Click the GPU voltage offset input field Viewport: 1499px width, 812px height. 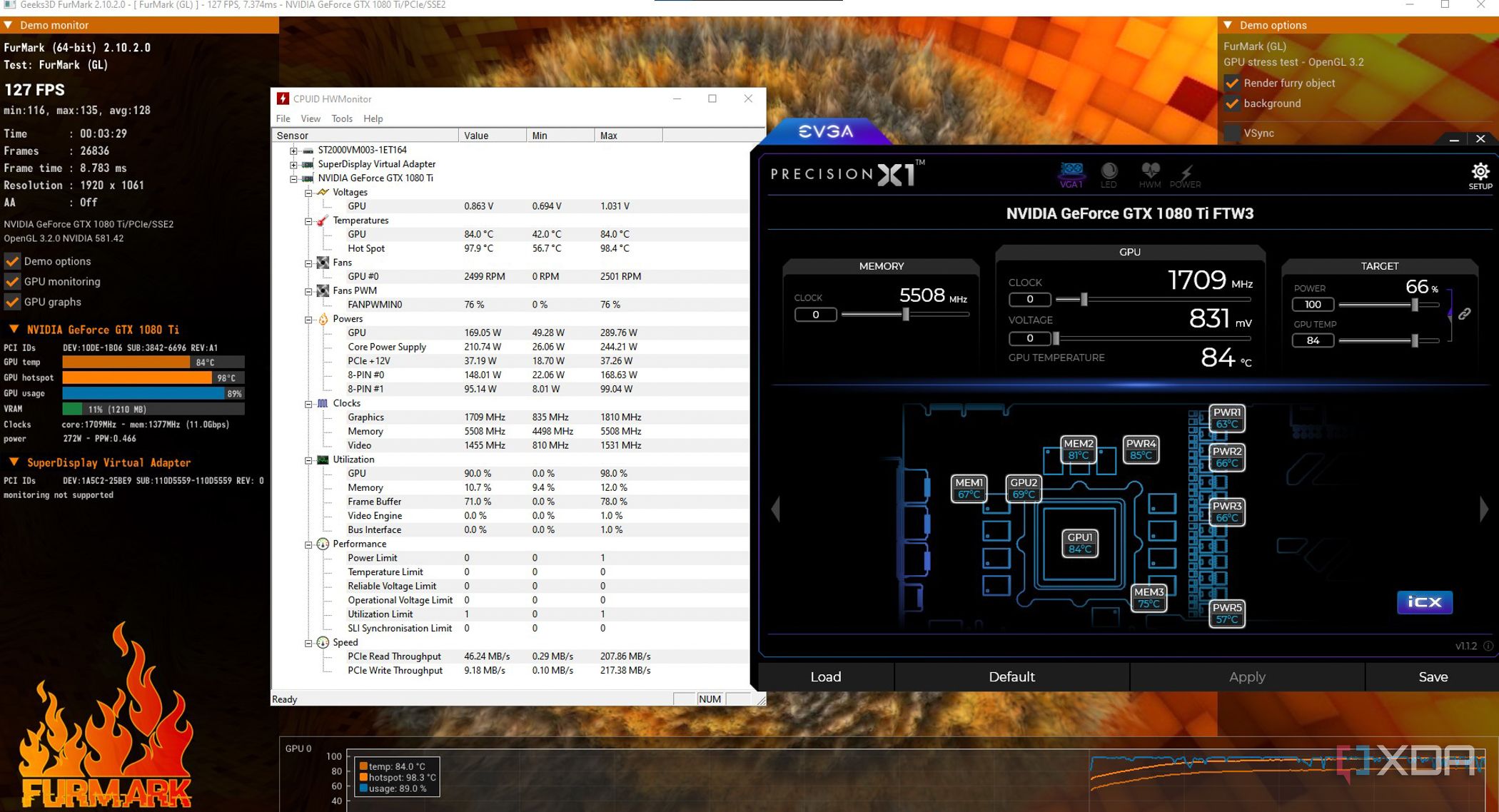click(x=1029, y=338)
